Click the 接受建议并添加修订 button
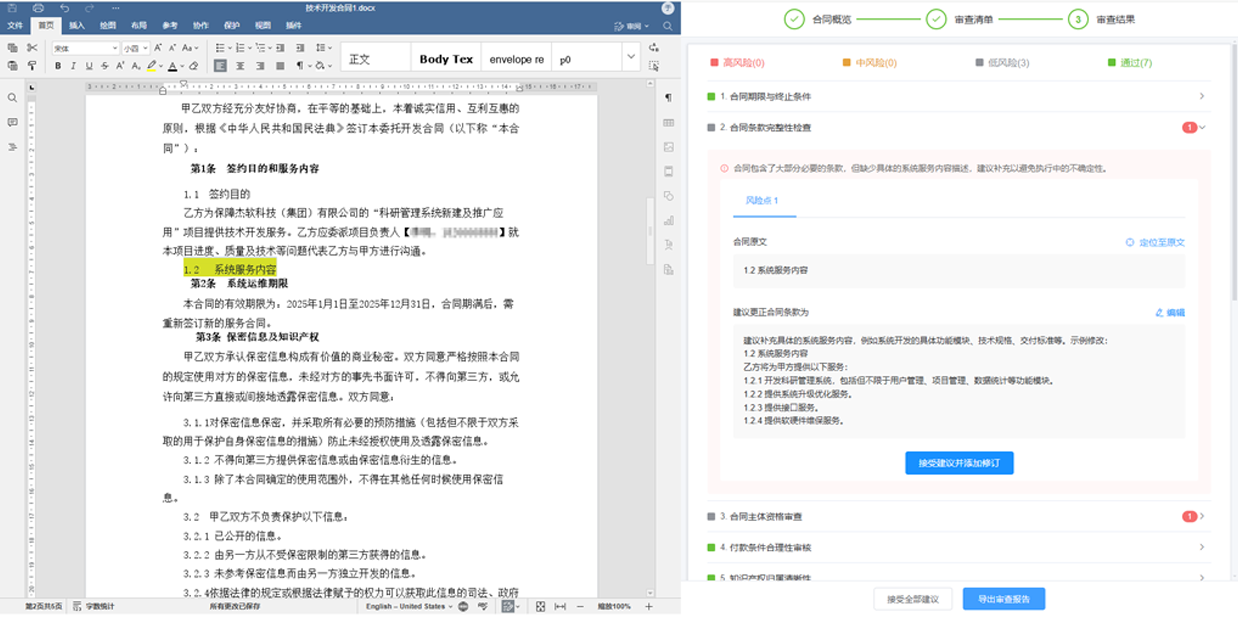 pos(959,463)
